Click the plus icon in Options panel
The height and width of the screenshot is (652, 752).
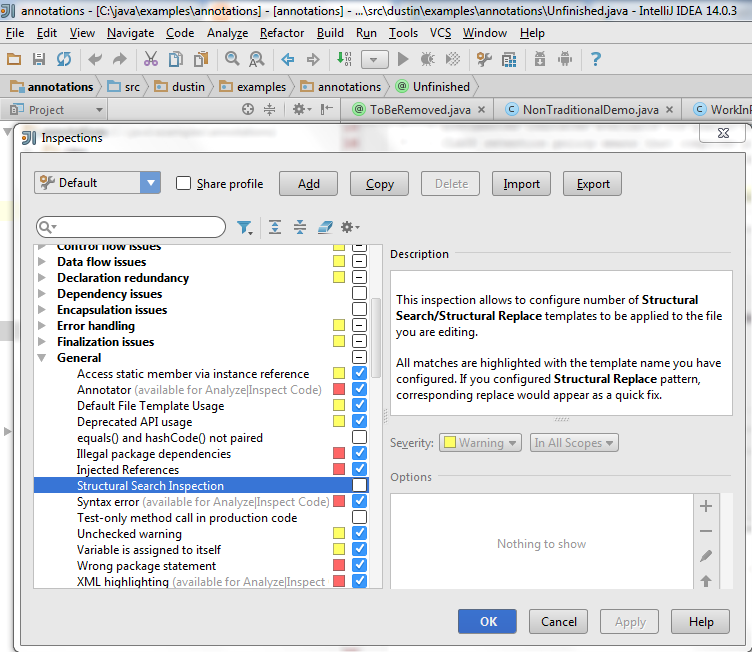pyautogui.click(x=705, y=506)
